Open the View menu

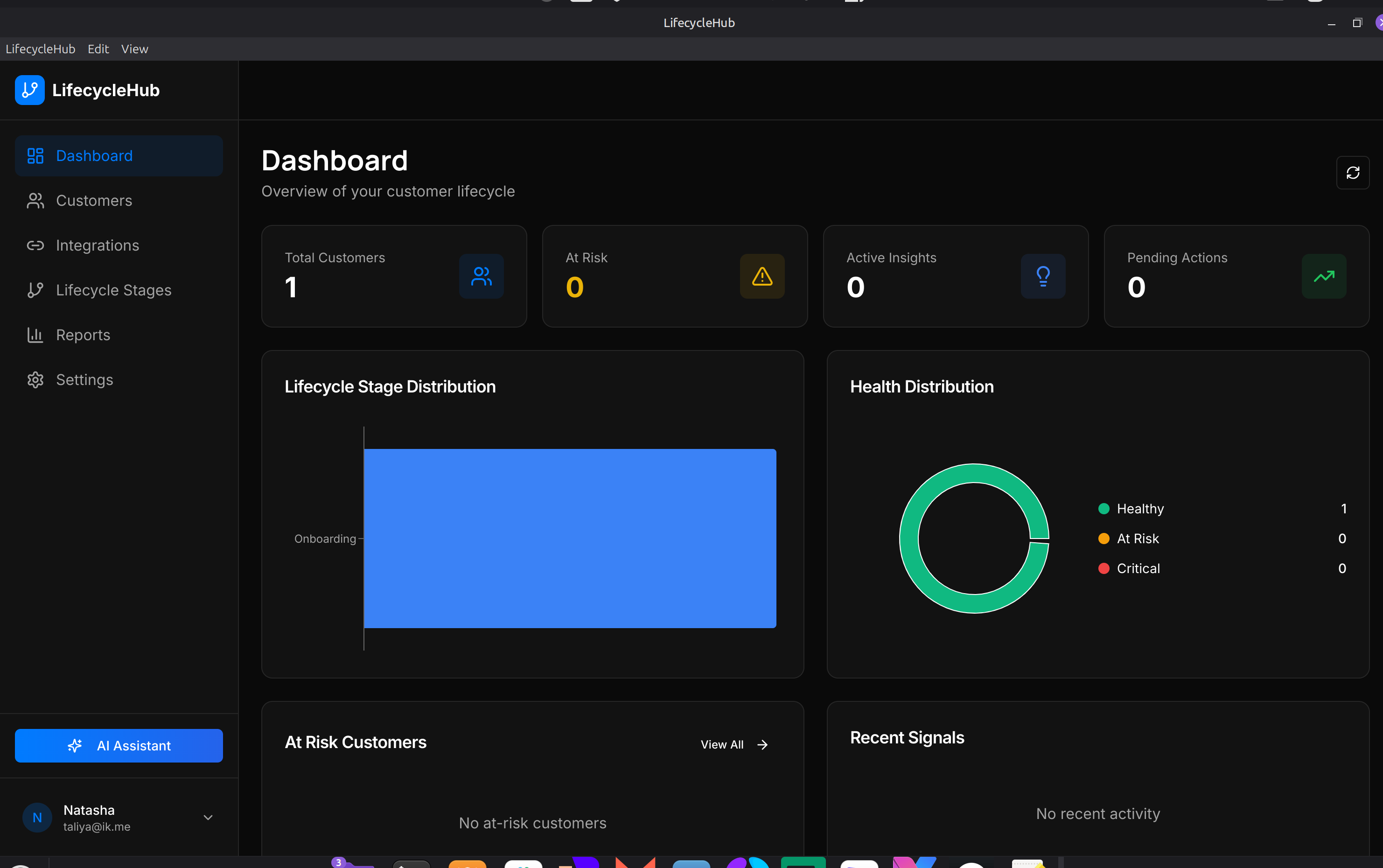tap(134, 49)
